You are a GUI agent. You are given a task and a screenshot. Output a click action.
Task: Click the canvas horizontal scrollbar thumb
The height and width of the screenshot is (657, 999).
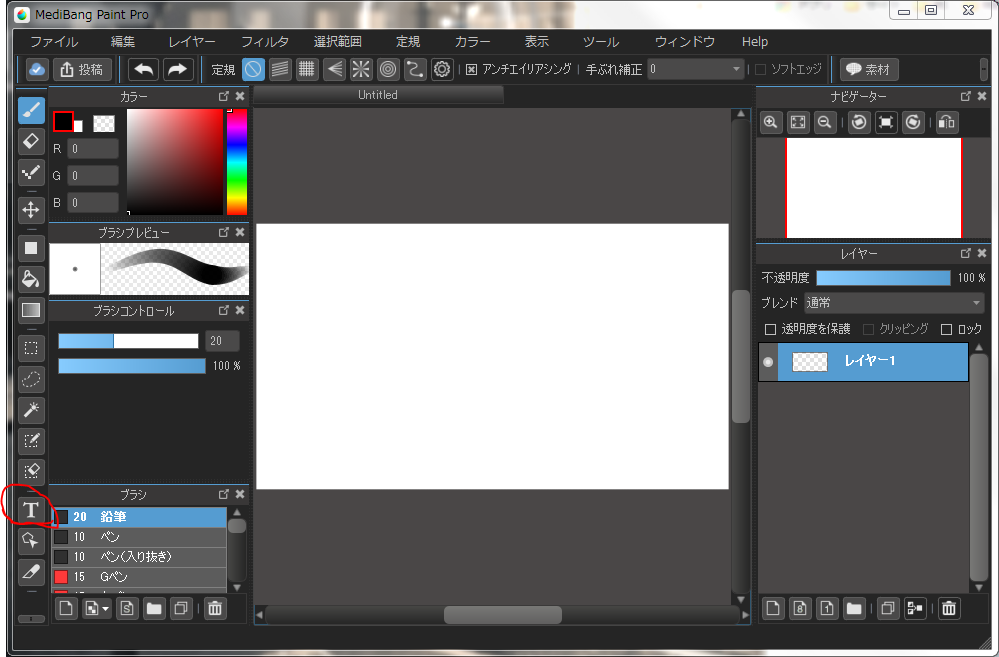point(503,615)
